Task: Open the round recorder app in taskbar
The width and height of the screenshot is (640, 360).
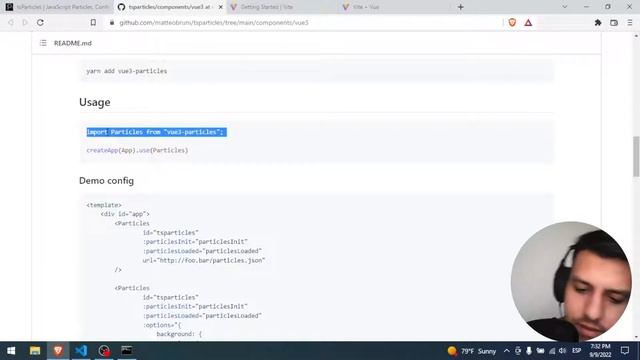Action: (104, 351)
